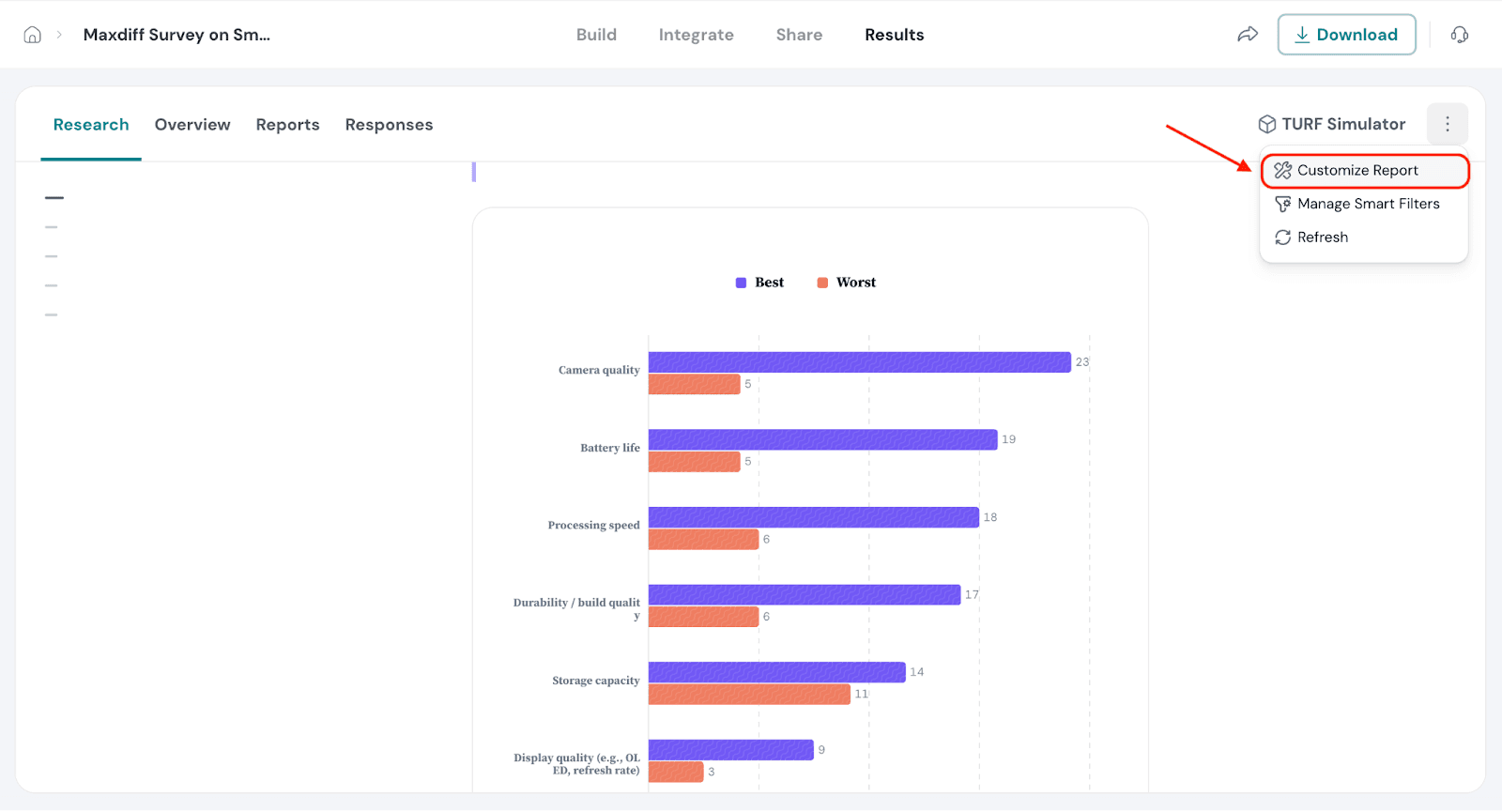Click the Customize Report tools icon
Viewport: 1502px width, 812px height.
pyautogui.click(x=1282, y=170)
